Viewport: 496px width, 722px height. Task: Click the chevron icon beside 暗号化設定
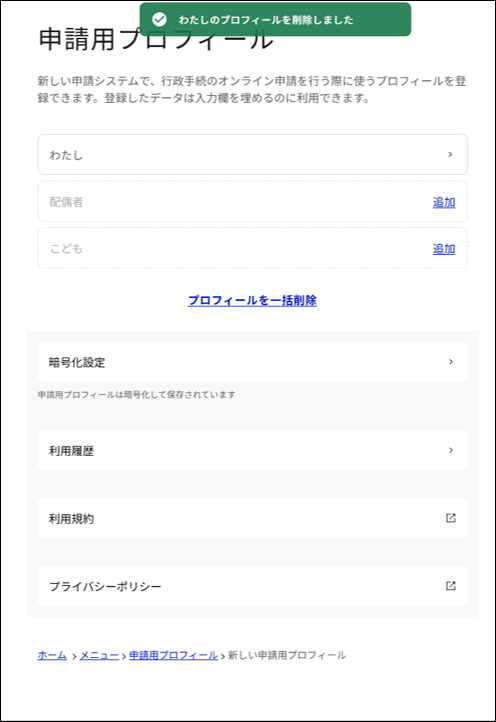point(451,362)
